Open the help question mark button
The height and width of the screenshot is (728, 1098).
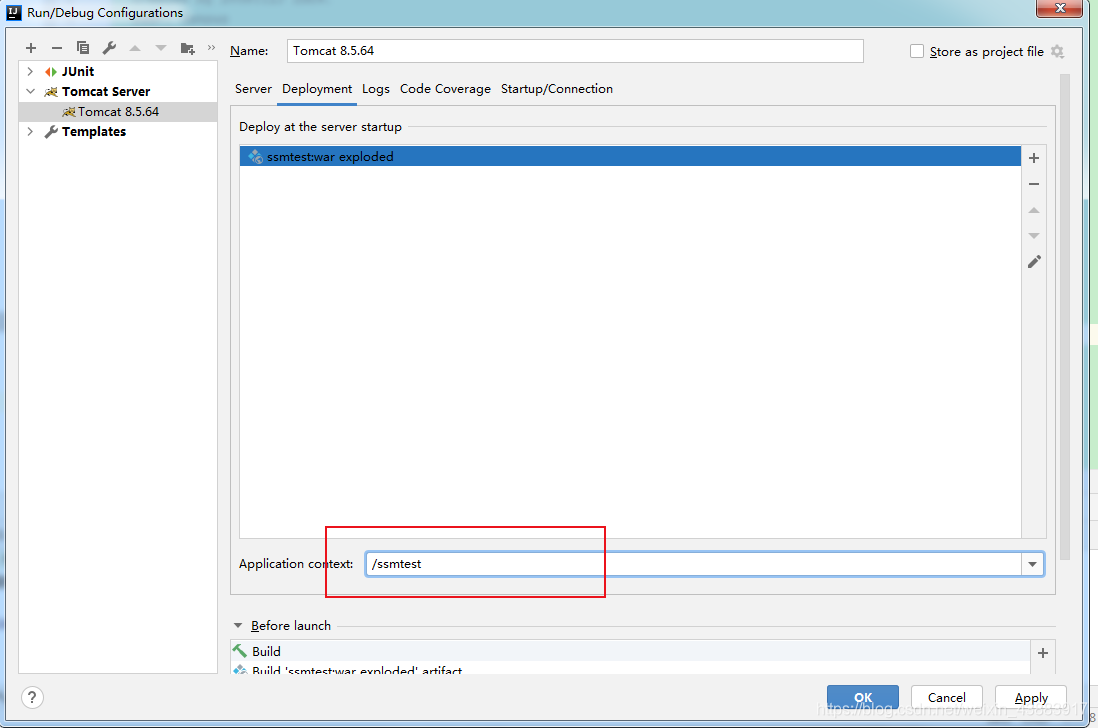click(32, 697)
